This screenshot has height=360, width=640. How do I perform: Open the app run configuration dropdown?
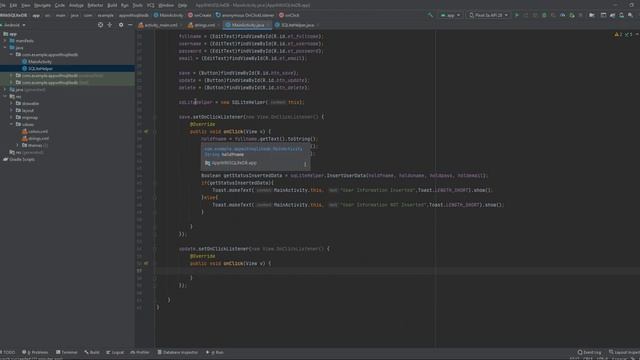pyautogui.click(x=450, y=15)
